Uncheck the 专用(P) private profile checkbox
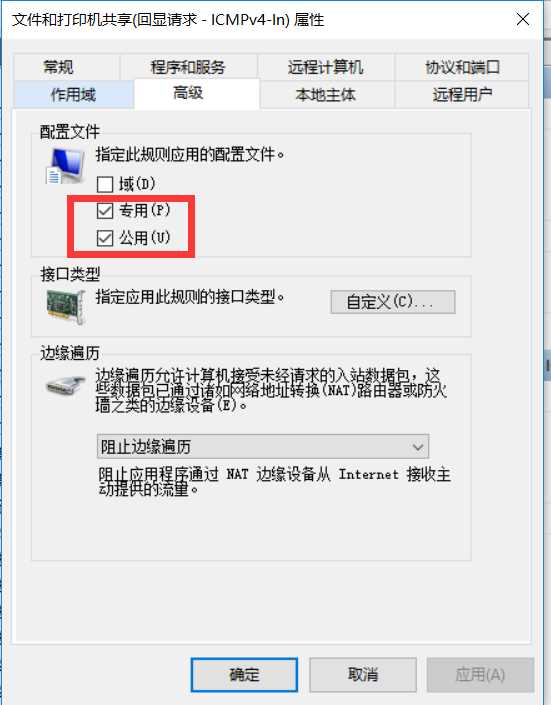 pyautogui.click(x=105, y=210)
